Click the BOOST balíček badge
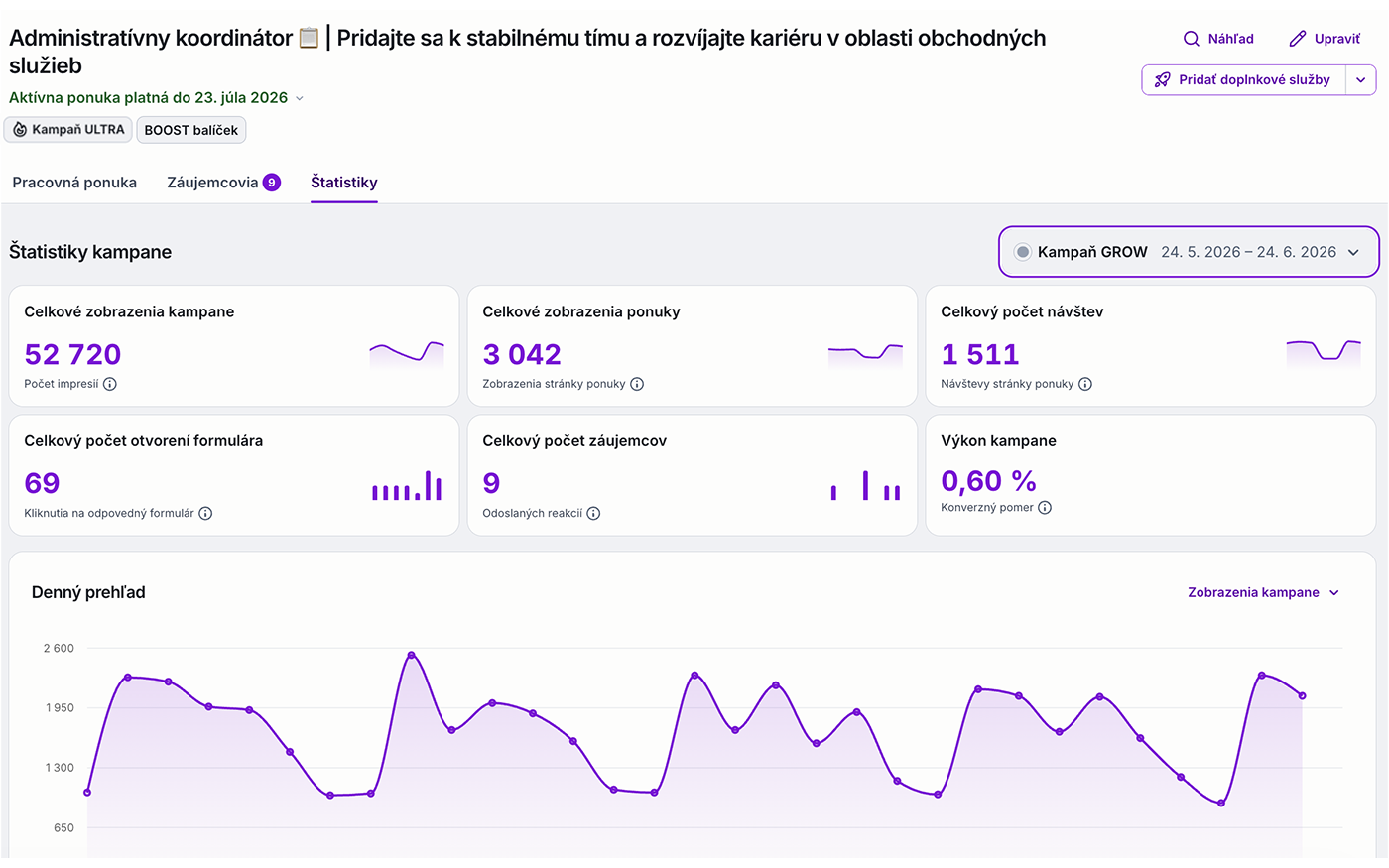 pyautogui.click(x=191, y=130)
